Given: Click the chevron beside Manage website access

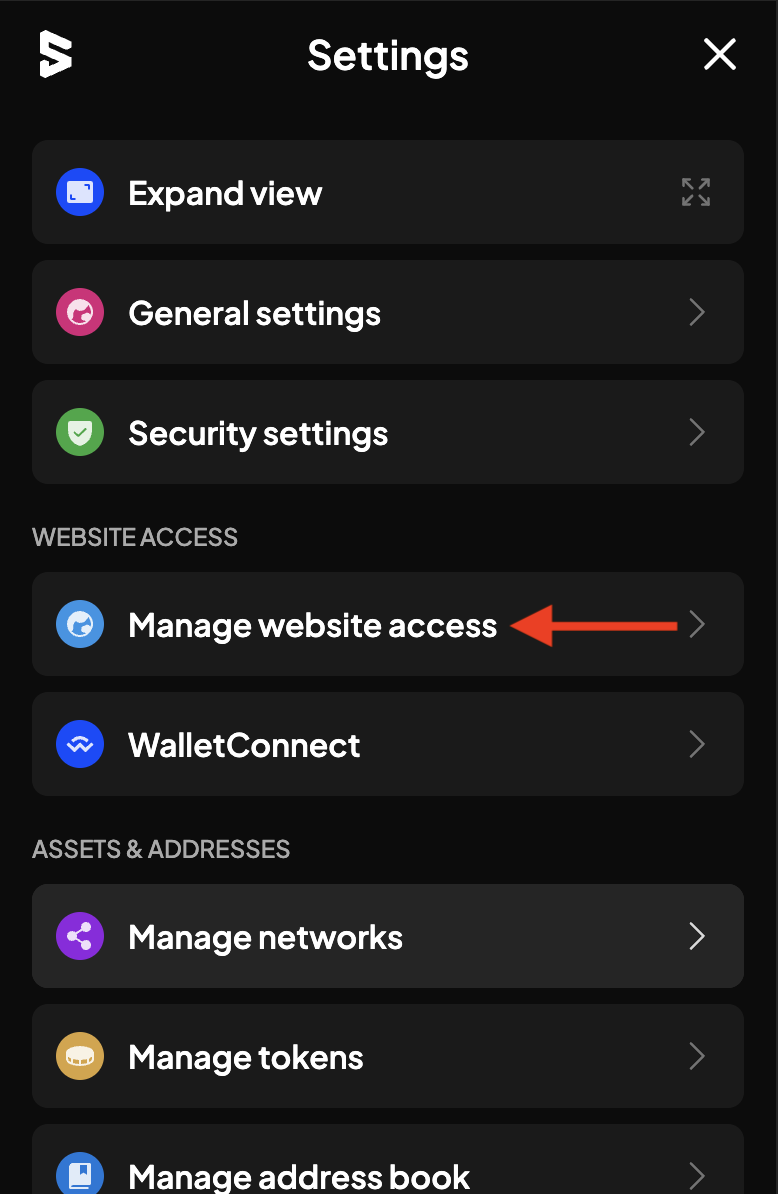Looking at the screenshot, I should (697, 624).
